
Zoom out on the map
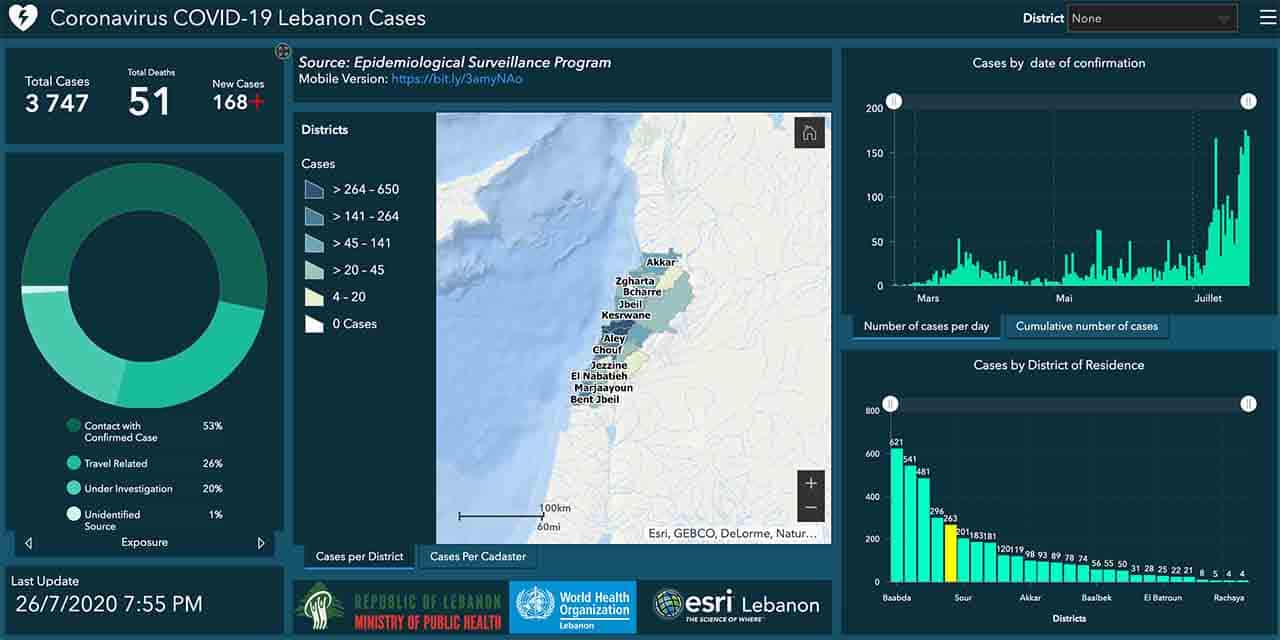click(810, 508)
